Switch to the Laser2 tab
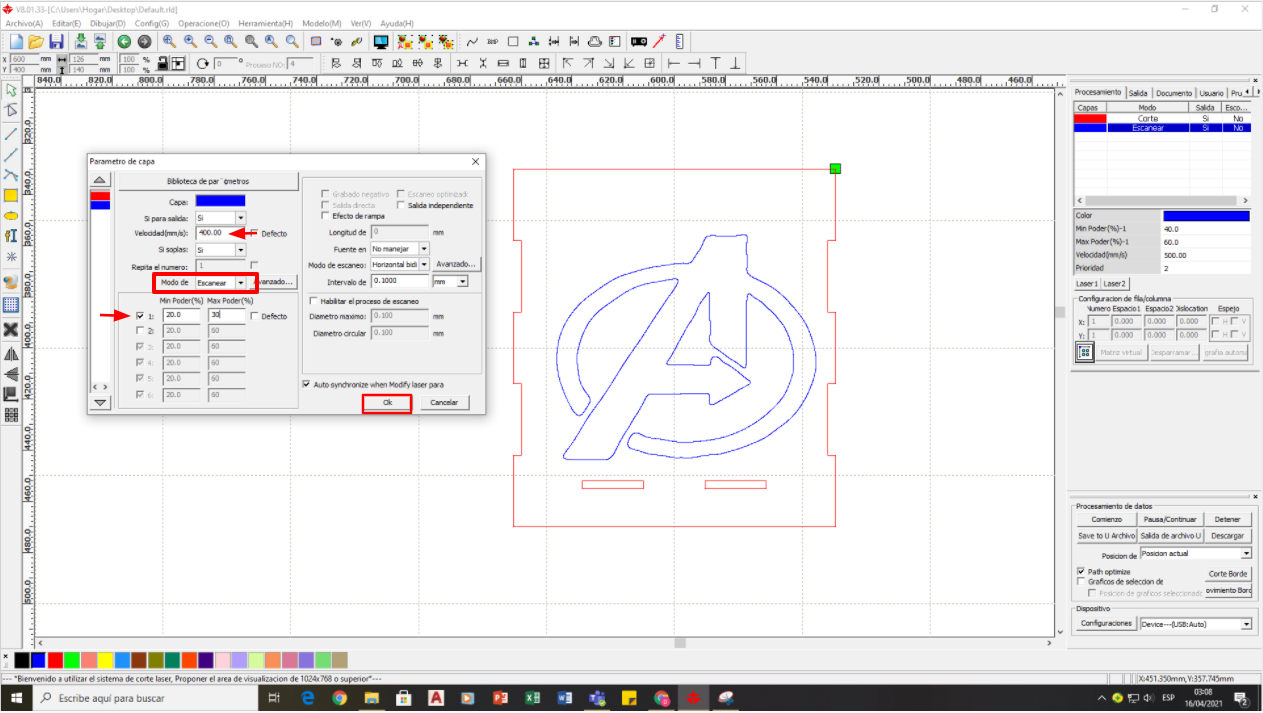Image resolution: width=1263 pixels, height=713 pixels. pos(1115,284)
